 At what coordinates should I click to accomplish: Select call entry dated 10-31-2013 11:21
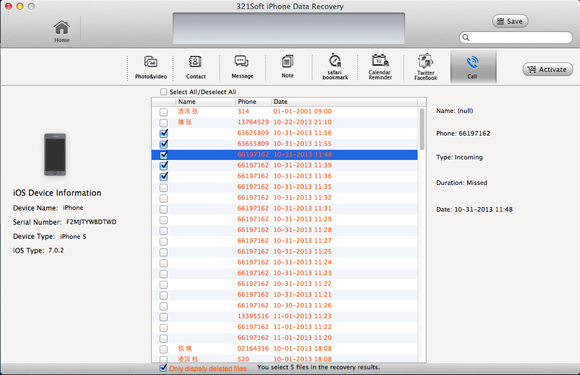tap(284, 294)
